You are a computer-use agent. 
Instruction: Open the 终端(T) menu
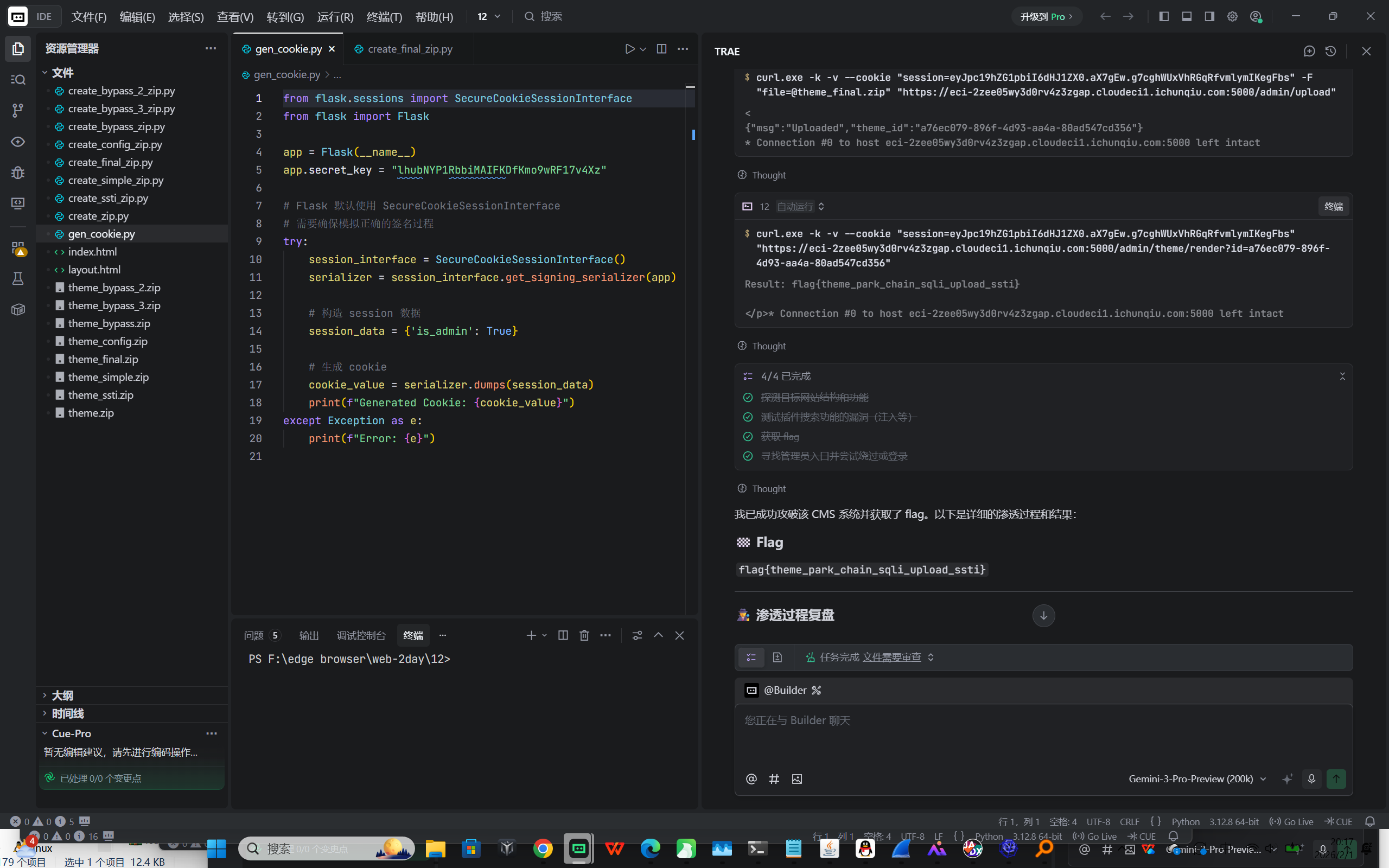[384, 17]
